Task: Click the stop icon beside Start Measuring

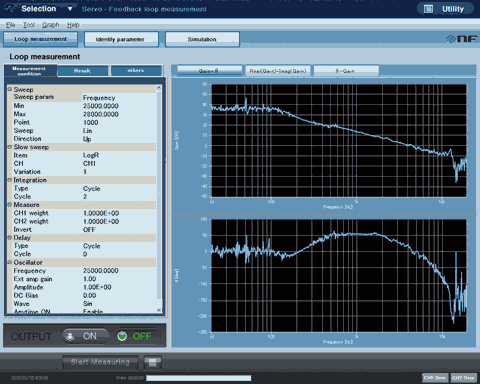Action: coord(153,362)
